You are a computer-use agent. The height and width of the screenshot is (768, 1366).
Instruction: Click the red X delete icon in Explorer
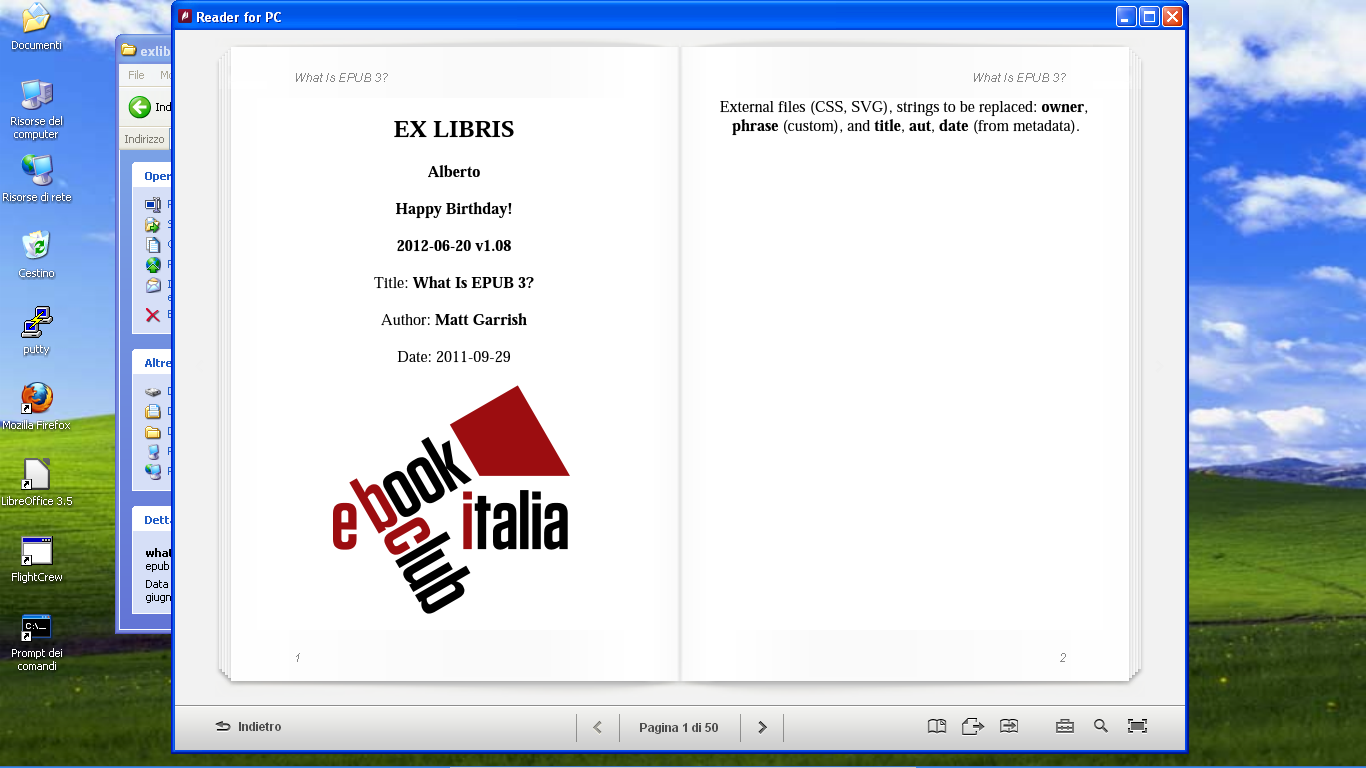[153, 315]
